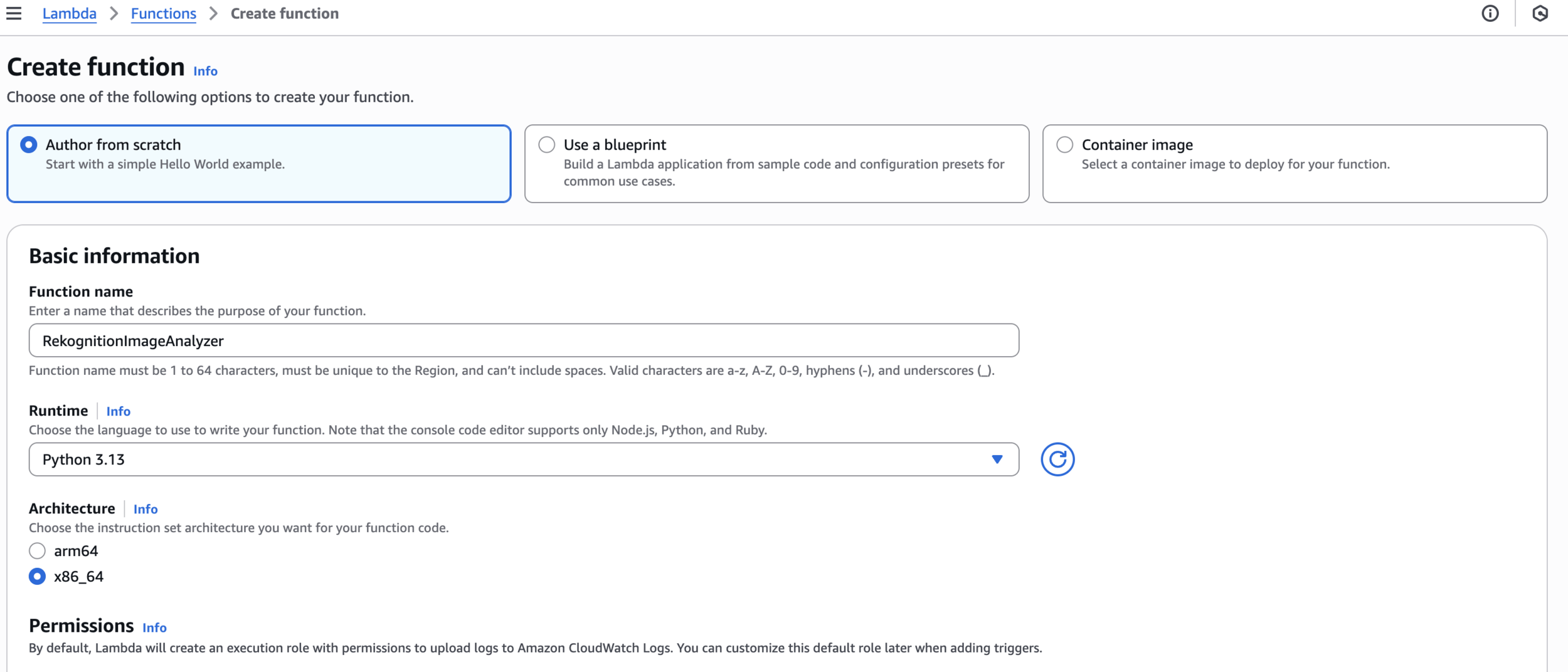Choose arm64 architecture
Screen dimensions: 1568x672
coord(37,551)
